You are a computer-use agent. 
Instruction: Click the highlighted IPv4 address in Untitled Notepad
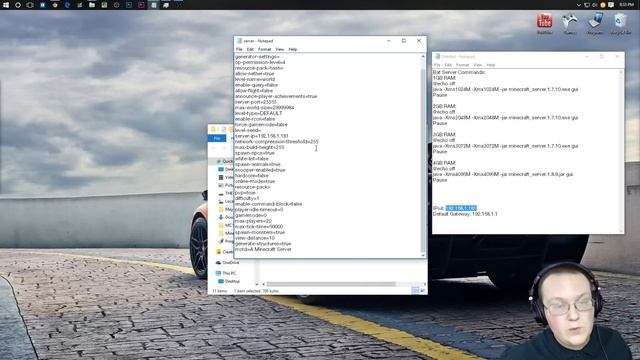pyautogui.click(x=461, y=208)
